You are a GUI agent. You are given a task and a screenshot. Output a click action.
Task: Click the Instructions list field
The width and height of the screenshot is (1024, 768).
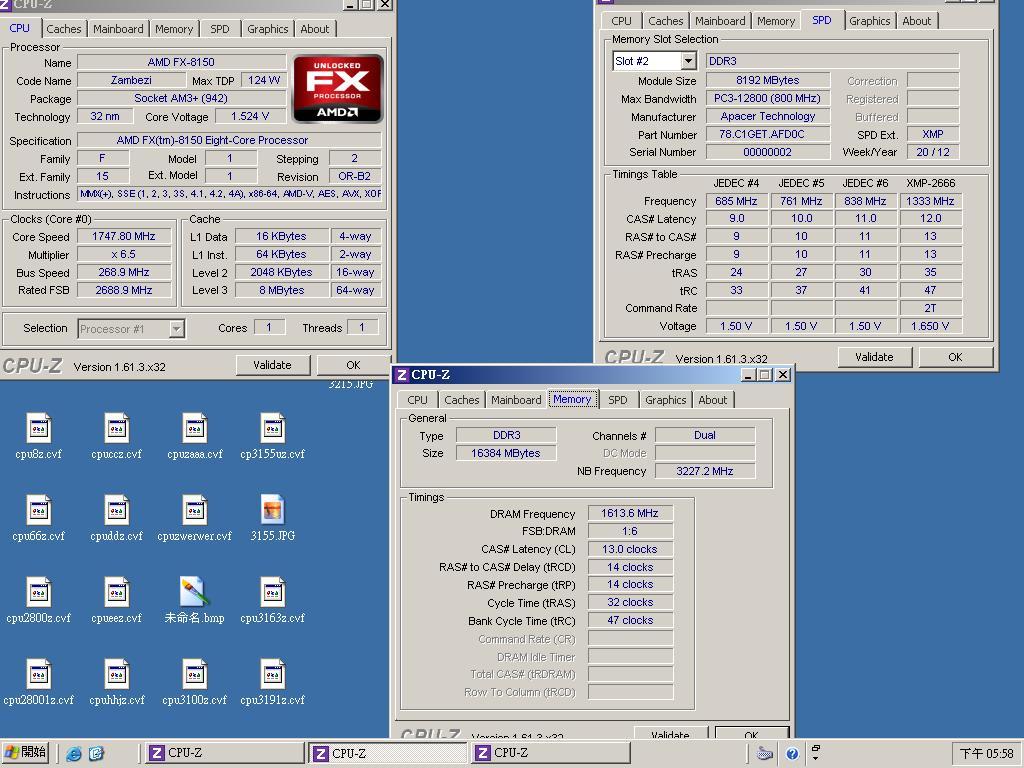pyautogui.click(x=229, y=194)
